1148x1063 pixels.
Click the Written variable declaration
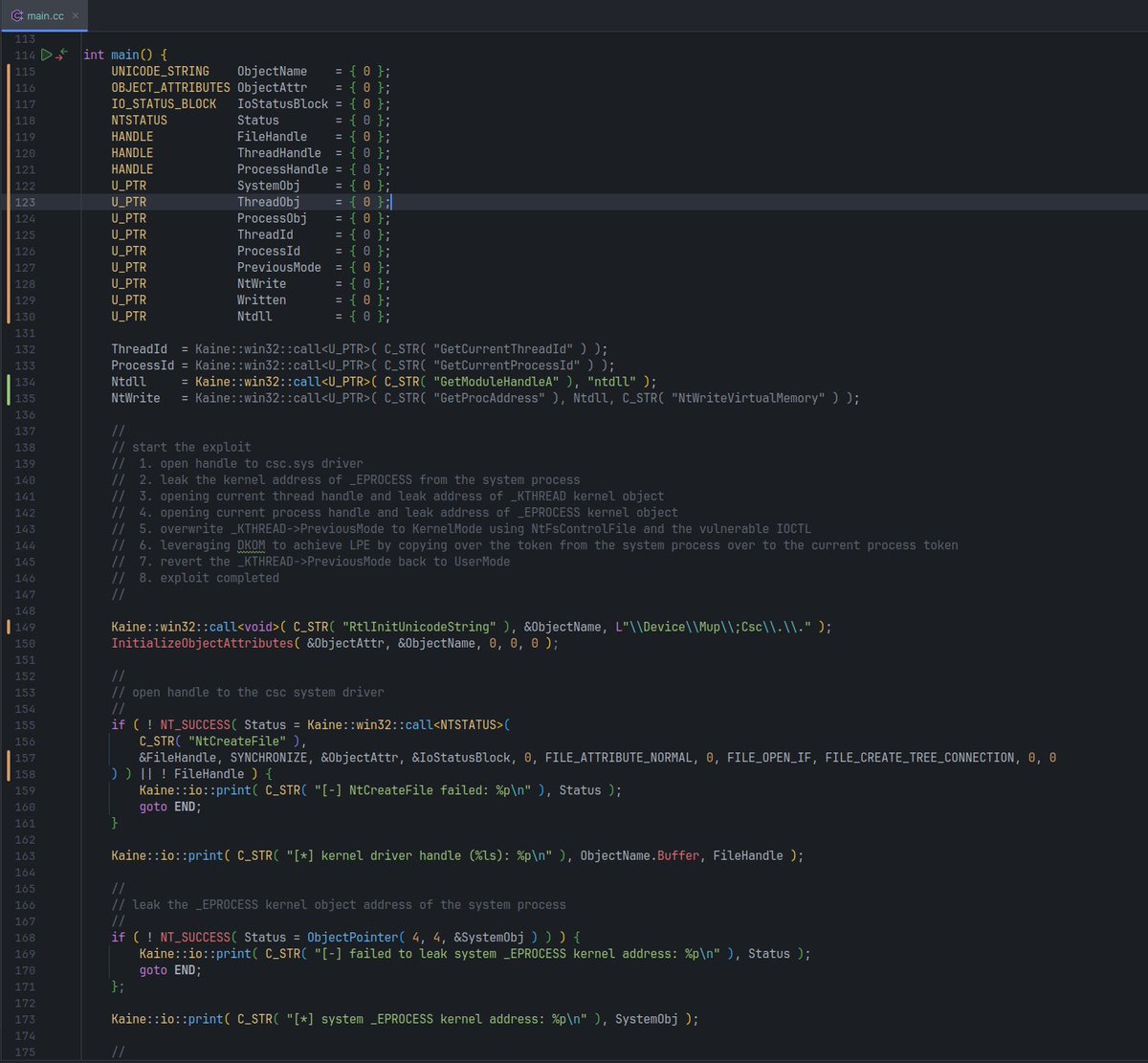pyautogui.click(x=262, y=300)
